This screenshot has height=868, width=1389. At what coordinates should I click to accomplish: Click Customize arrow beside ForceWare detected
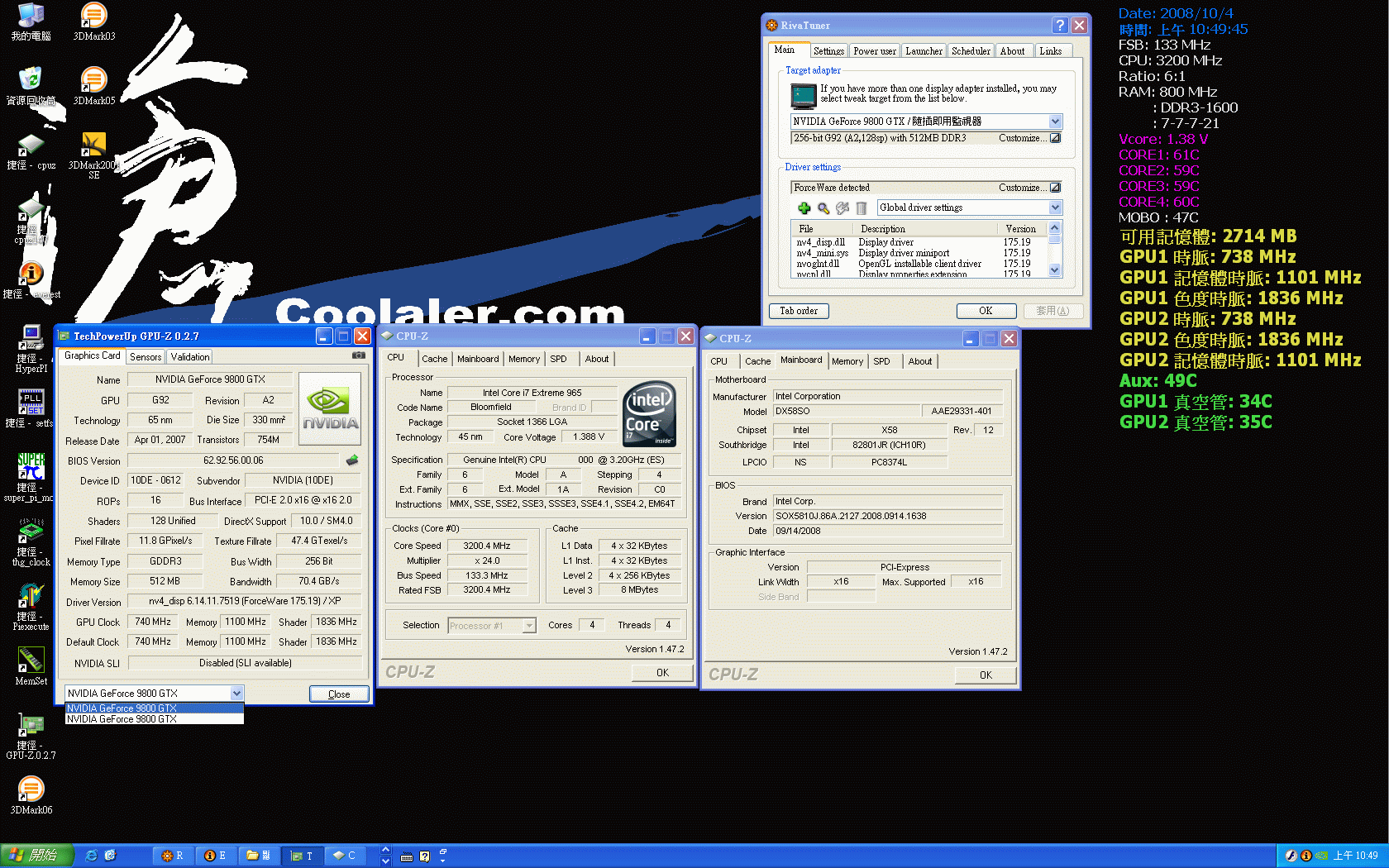pyautogui.click(x=1055, y=188)
